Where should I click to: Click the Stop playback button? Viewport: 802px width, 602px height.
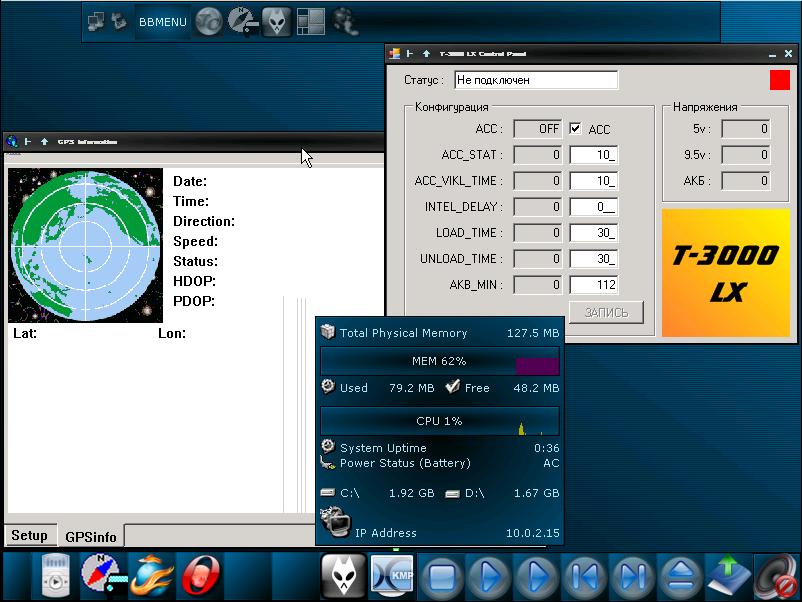[442, 577]
